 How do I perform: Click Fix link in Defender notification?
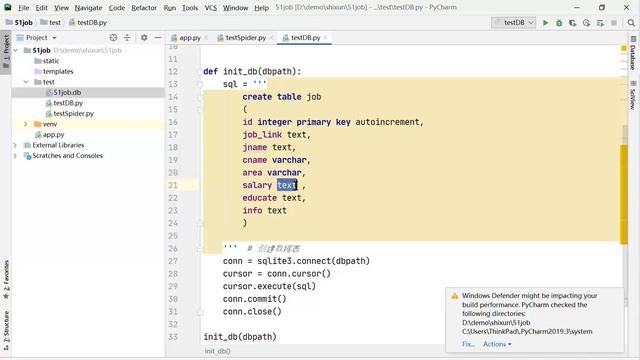(468, 344)
